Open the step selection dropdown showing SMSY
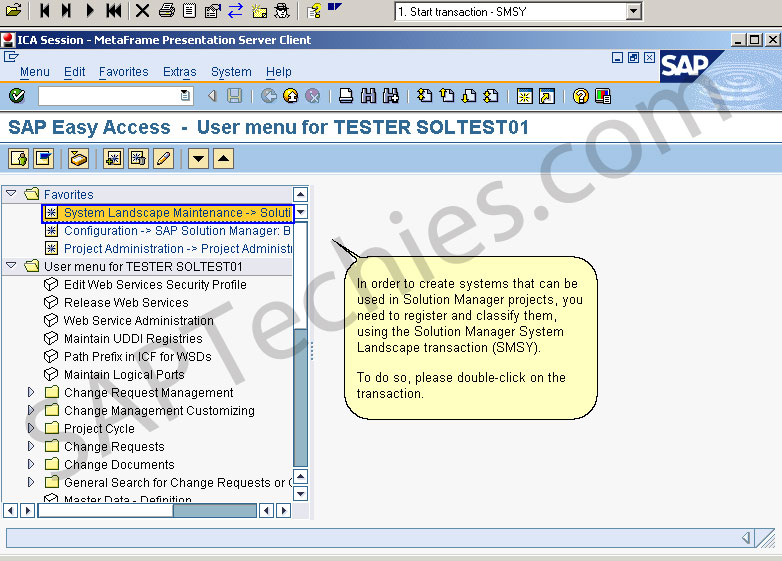 coord(633,11)
